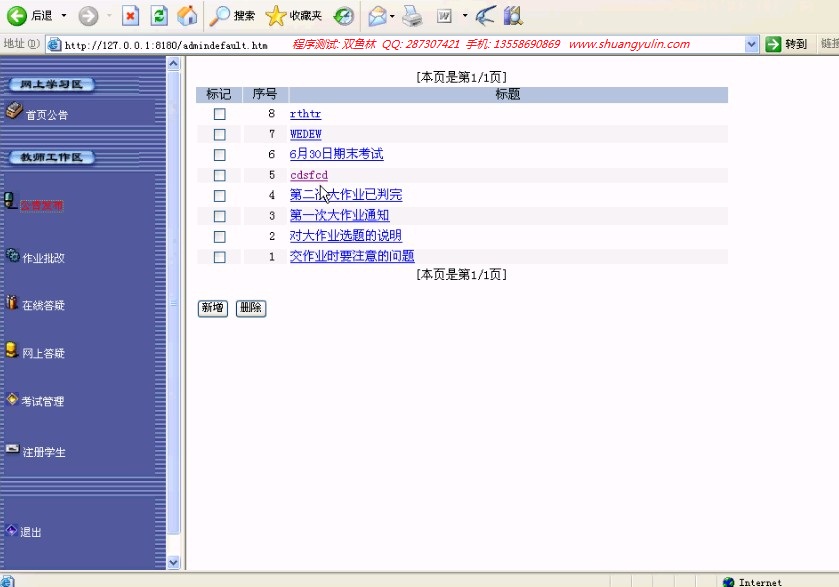The image size is (839, 587).
Task: Open the cdsfcd announcement link
Action: pos(309,175)
